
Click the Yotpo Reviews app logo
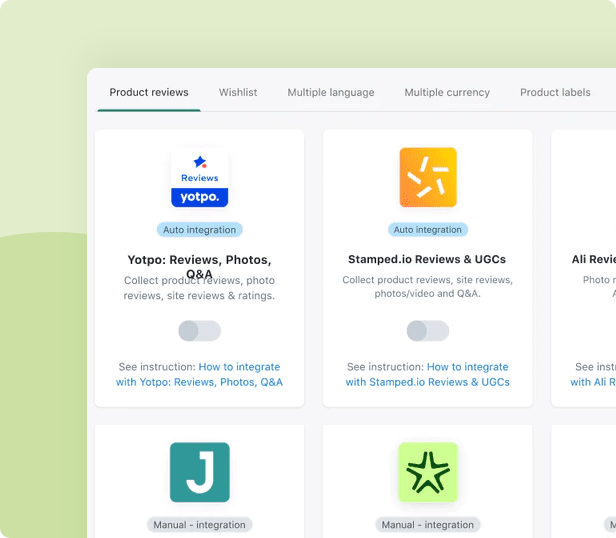click(x=199, y=177)
